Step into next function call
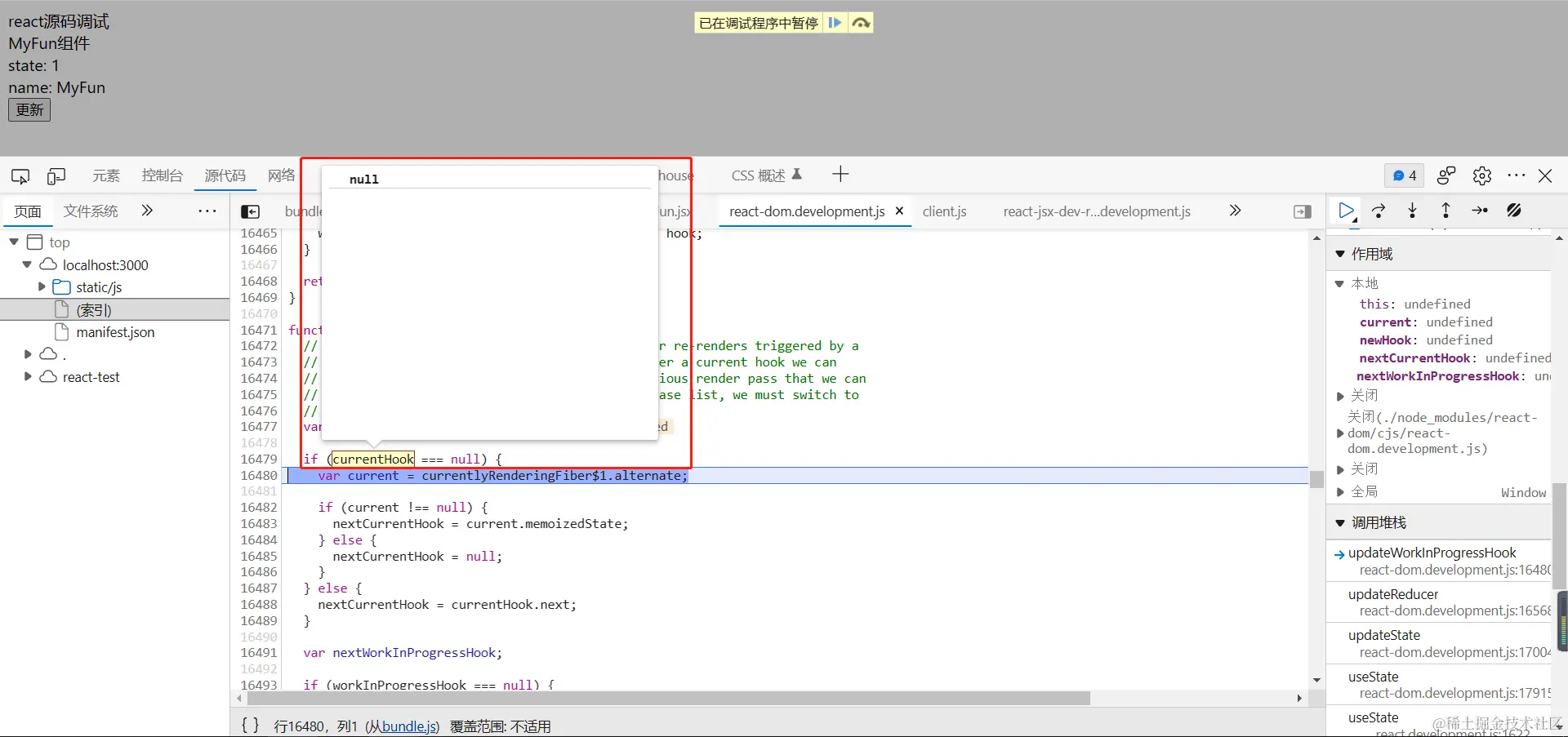This screenshot has height=737, width=1568. click(x=1413, y=211)
